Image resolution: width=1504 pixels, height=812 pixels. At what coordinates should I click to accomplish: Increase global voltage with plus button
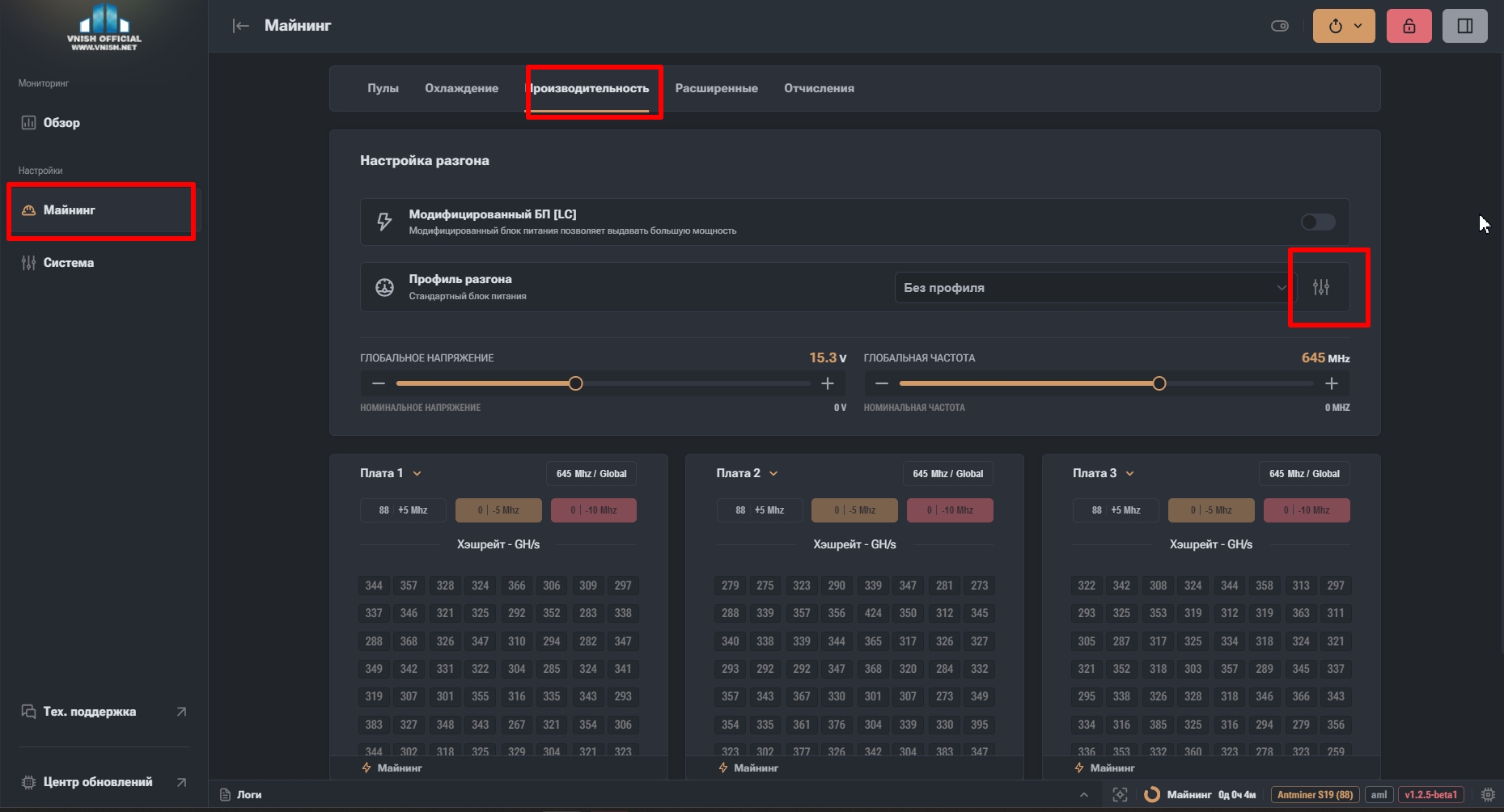click(x=828, y=383)
